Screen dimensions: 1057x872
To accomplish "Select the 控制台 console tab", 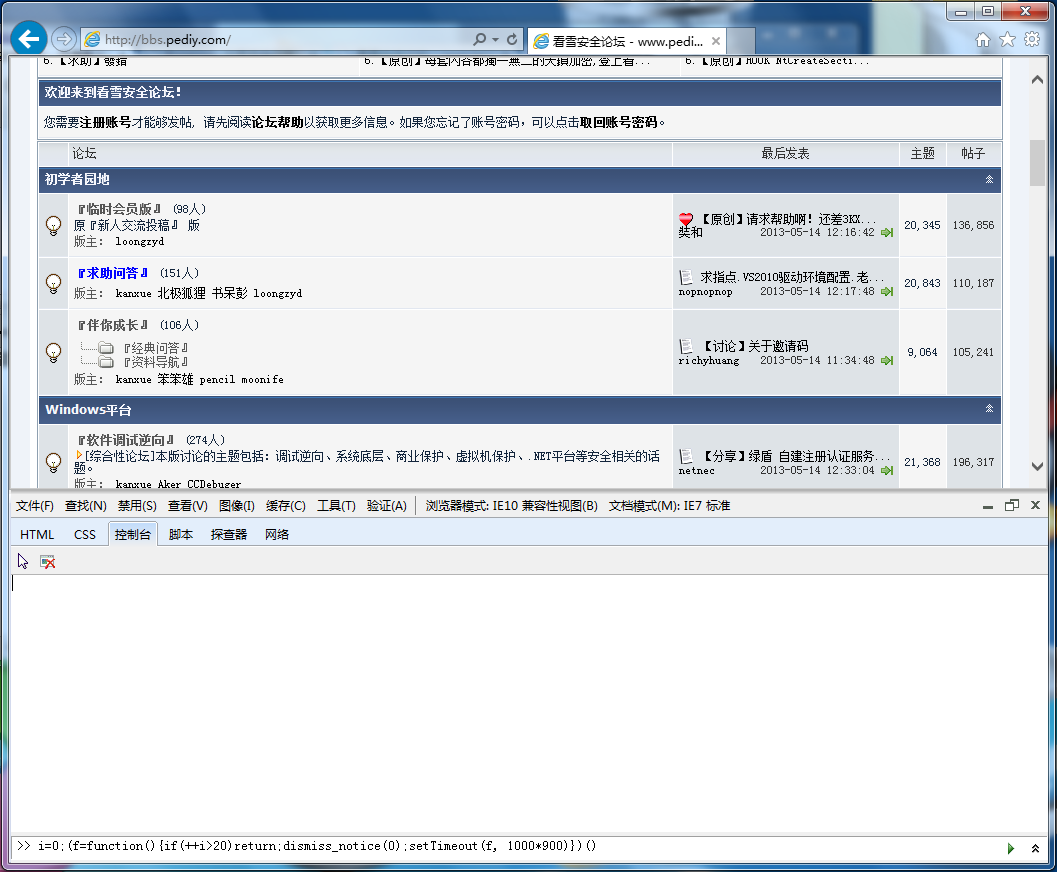I will 133,534.
